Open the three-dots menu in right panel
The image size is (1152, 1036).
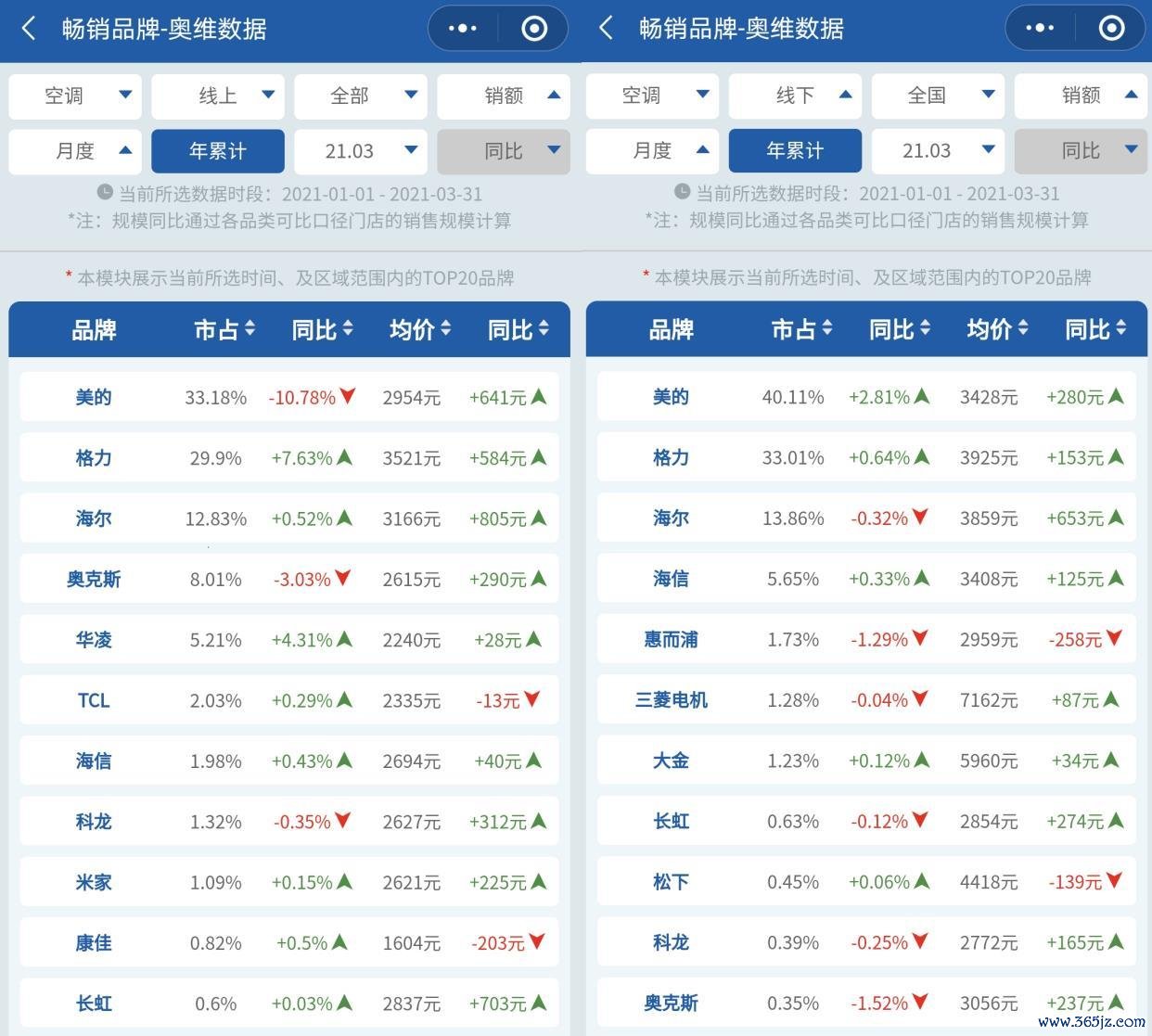1040,29
